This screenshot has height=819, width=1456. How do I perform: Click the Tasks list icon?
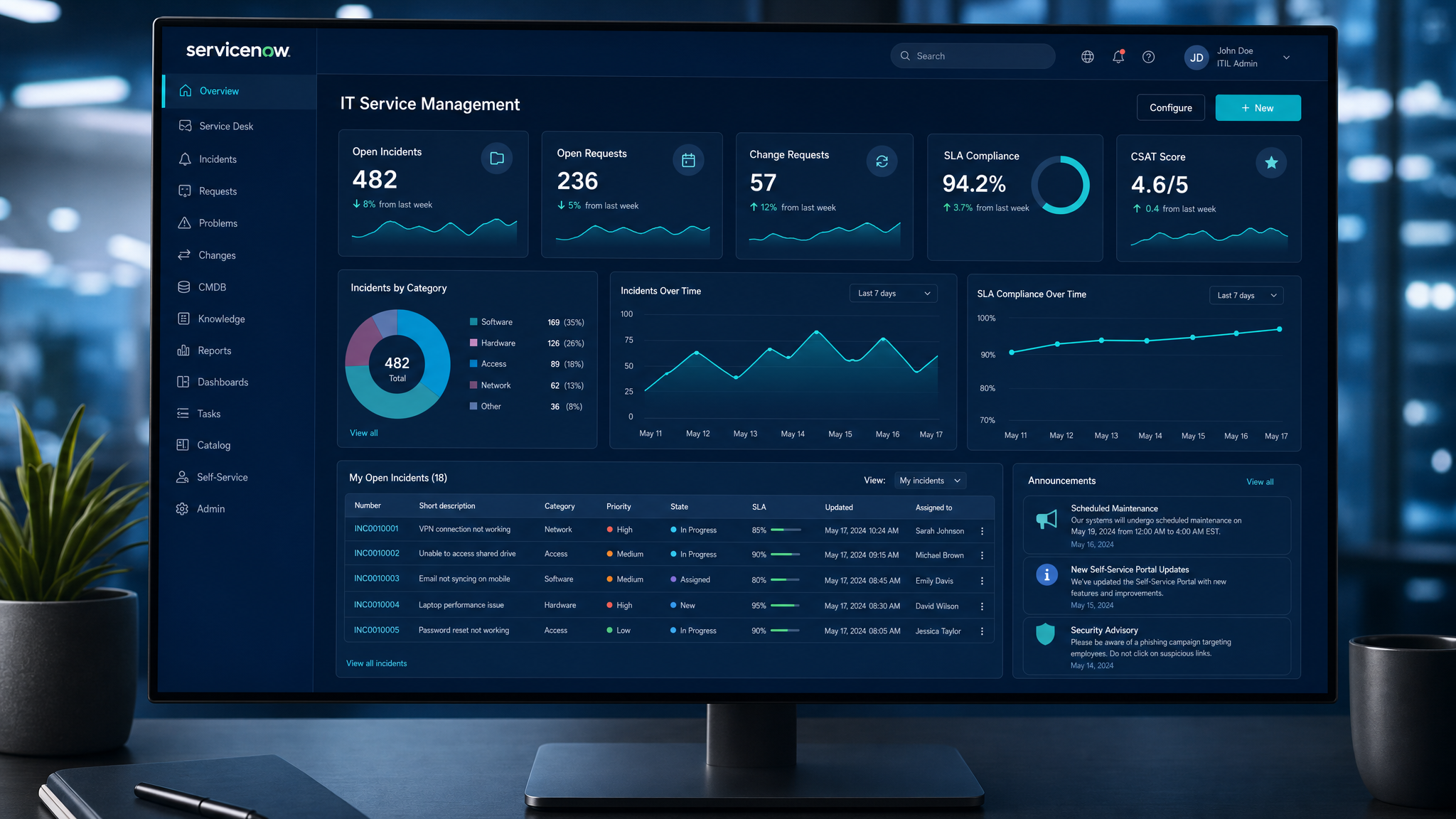click(x=183, y=413)
